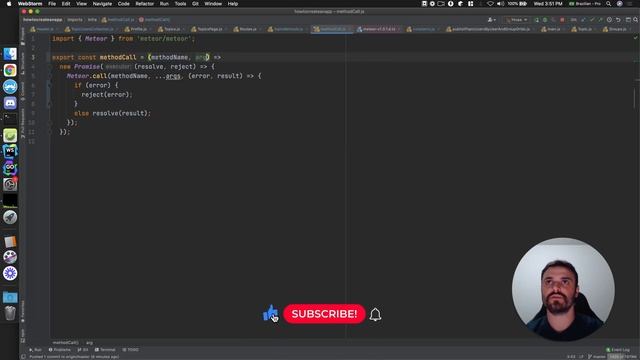The image size is (640, 360).
Task: Click the clock showing Wed 3:51 PM
Action: click(x=548, y=4)
